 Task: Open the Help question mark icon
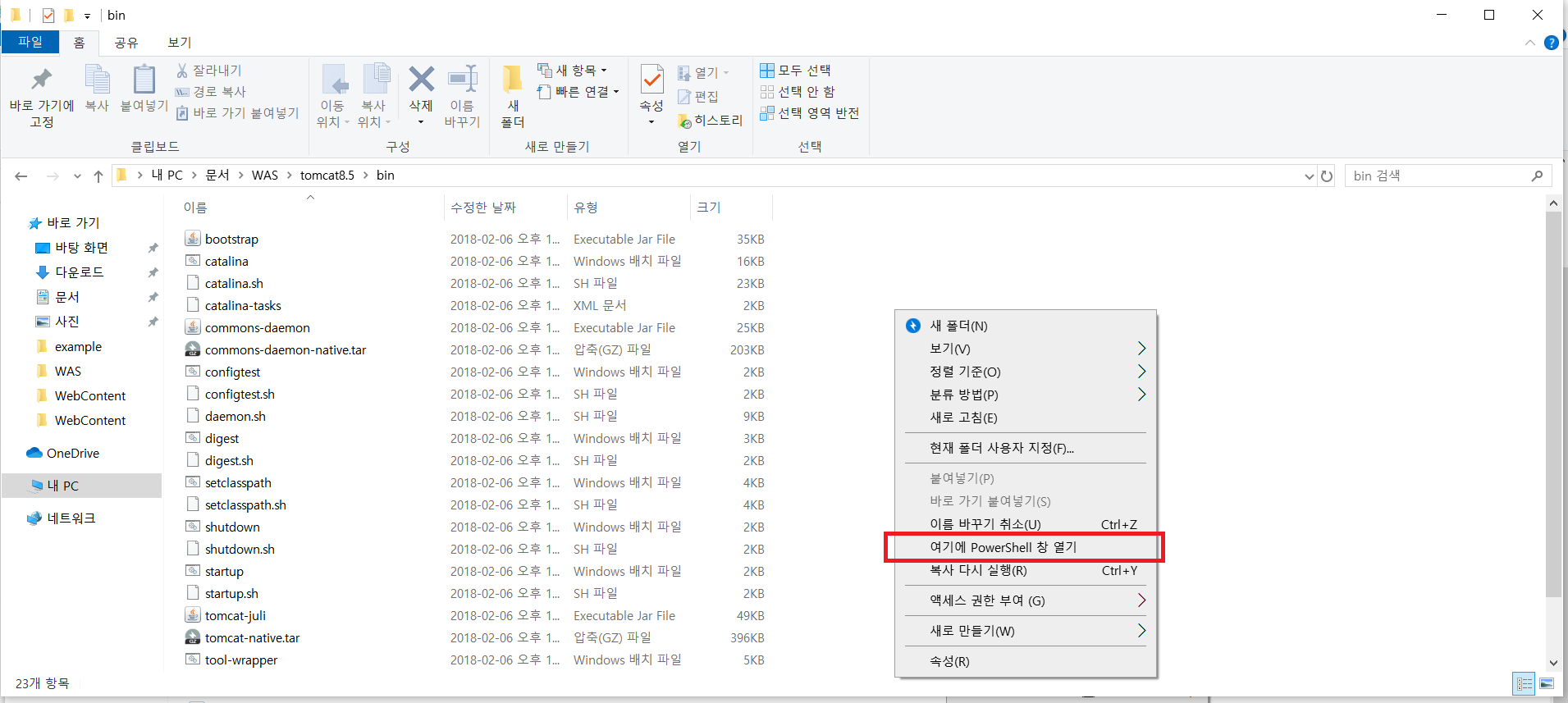1551,43
